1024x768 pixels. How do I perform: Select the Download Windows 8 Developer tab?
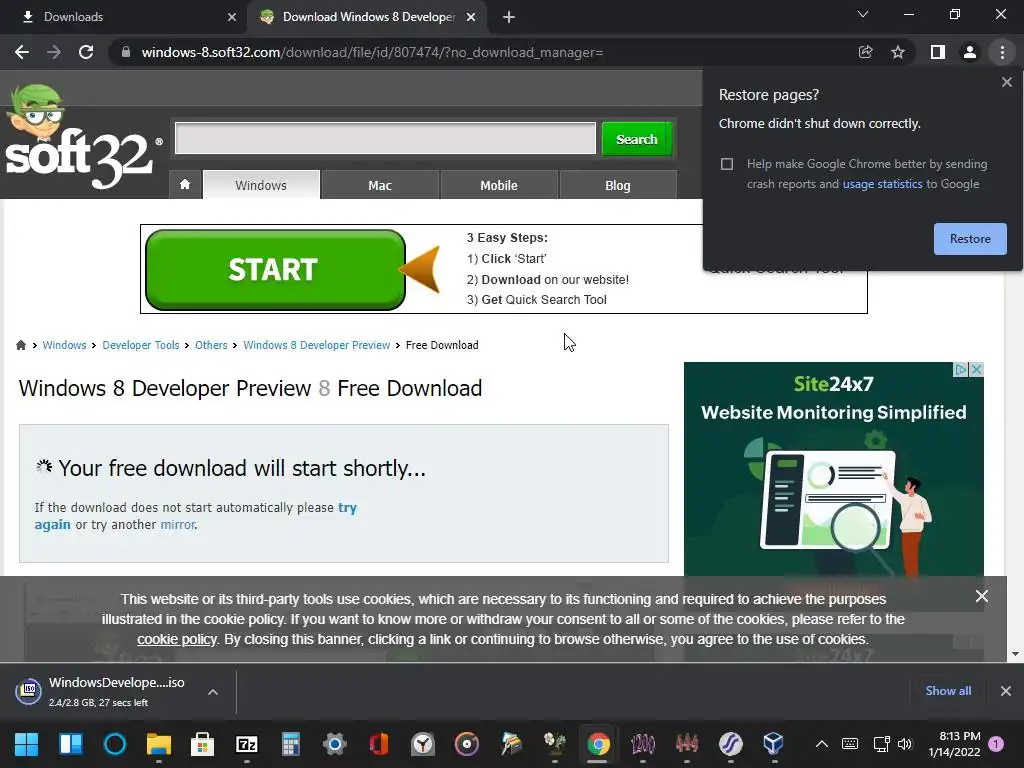pos(368,17)
